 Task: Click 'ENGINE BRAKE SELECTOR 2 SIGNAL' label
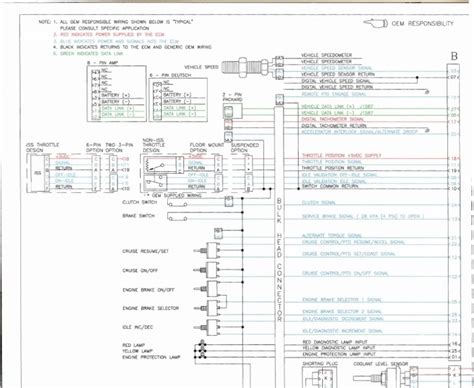click(342, 312)
